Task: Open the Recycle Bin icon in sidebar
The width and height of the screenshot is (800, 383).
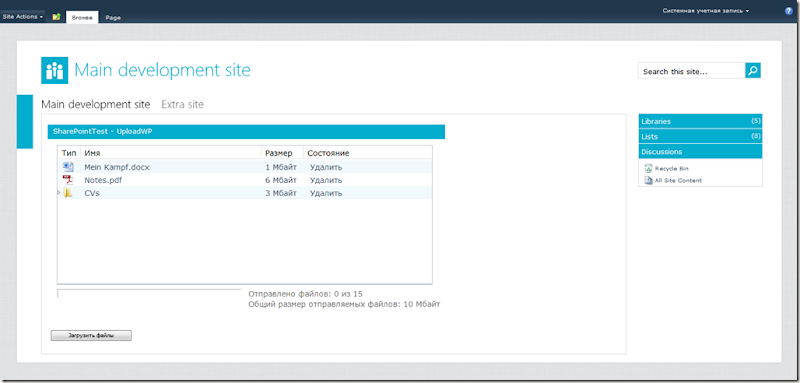Action: (x=648, y=168)
